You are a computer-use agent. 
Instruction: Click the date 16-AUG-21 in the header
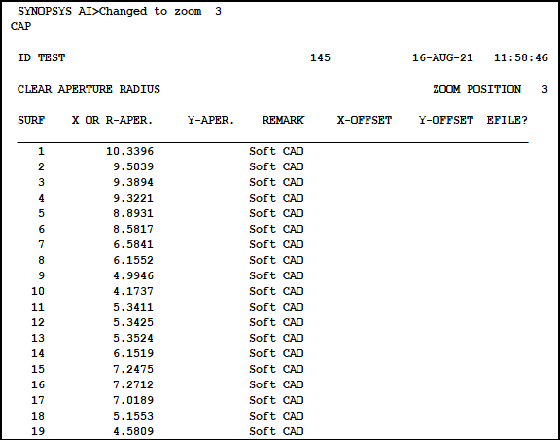[x=442, y=58]
